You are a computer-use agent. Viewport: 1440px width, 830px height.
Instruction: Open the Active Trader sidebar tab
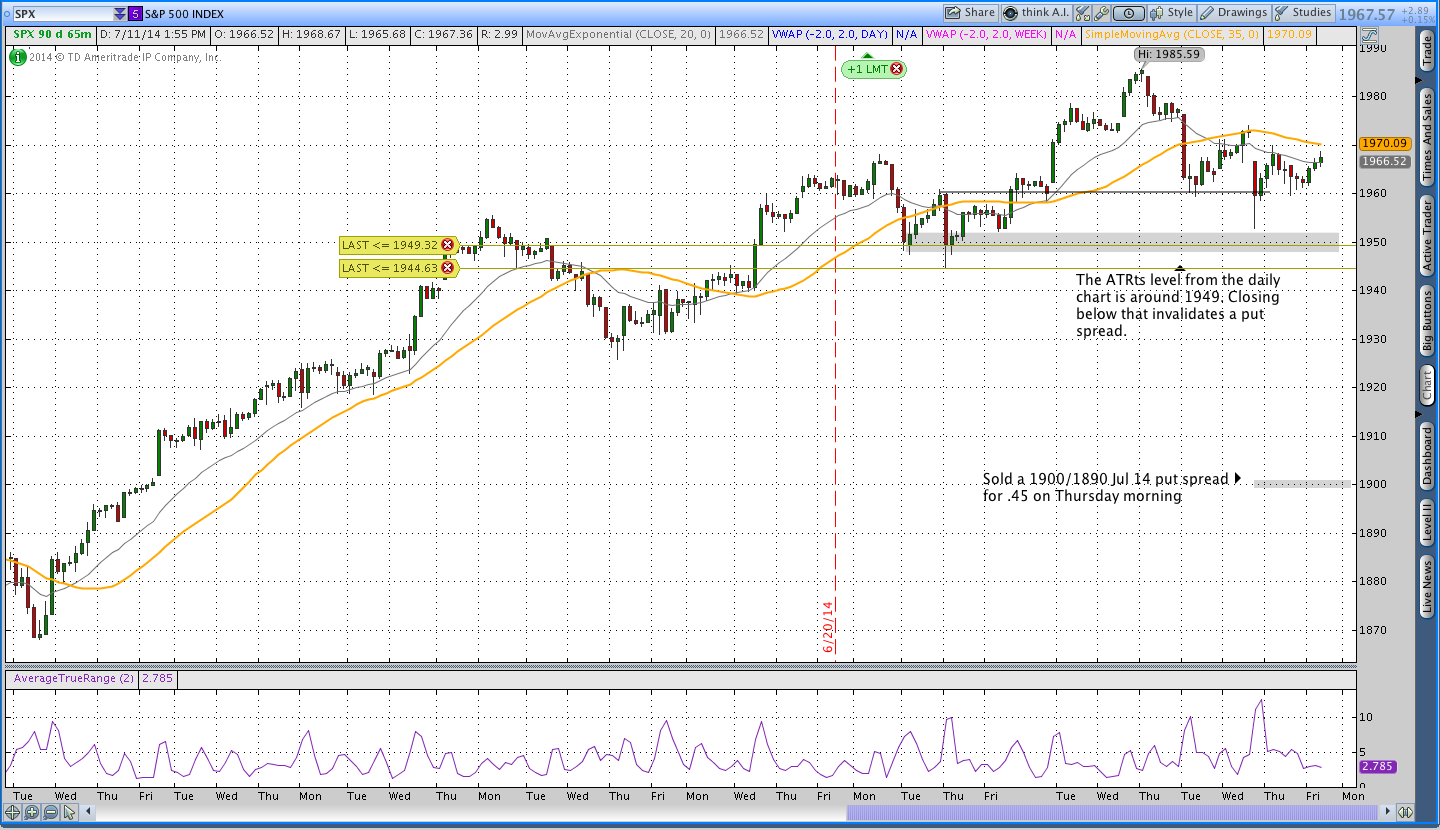coord(1427,235)
